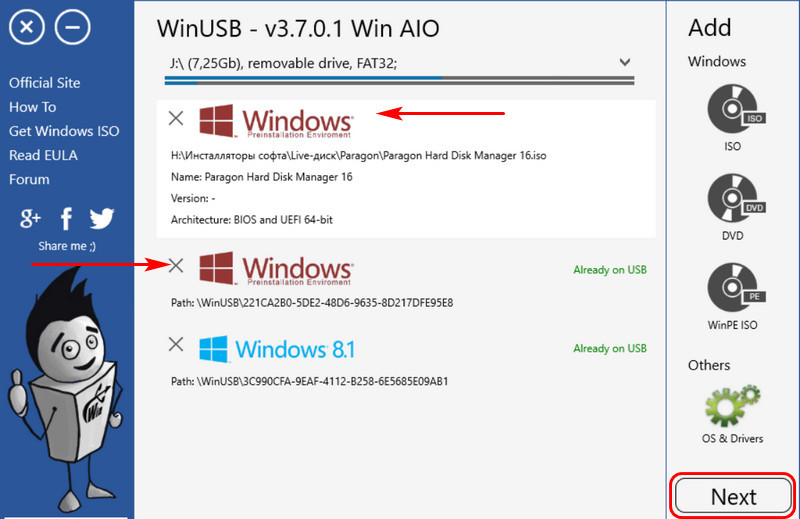This screenshot has height=519, width=800.
Task: Remove the Windows 8.1 entry
Action: [176, 344]
